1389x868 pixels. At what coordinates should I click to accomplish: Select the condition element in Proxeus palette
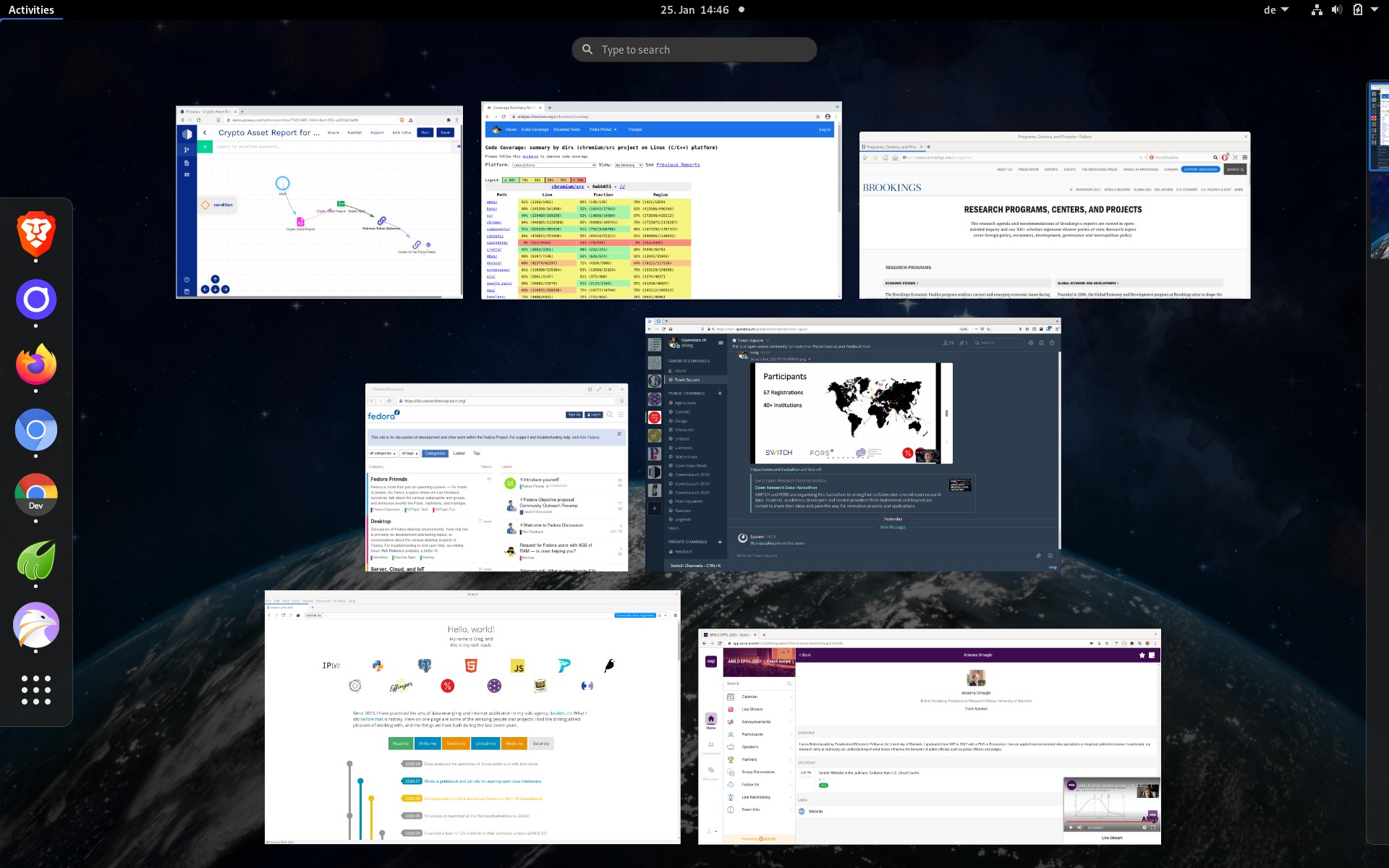[x=218, y=205]
